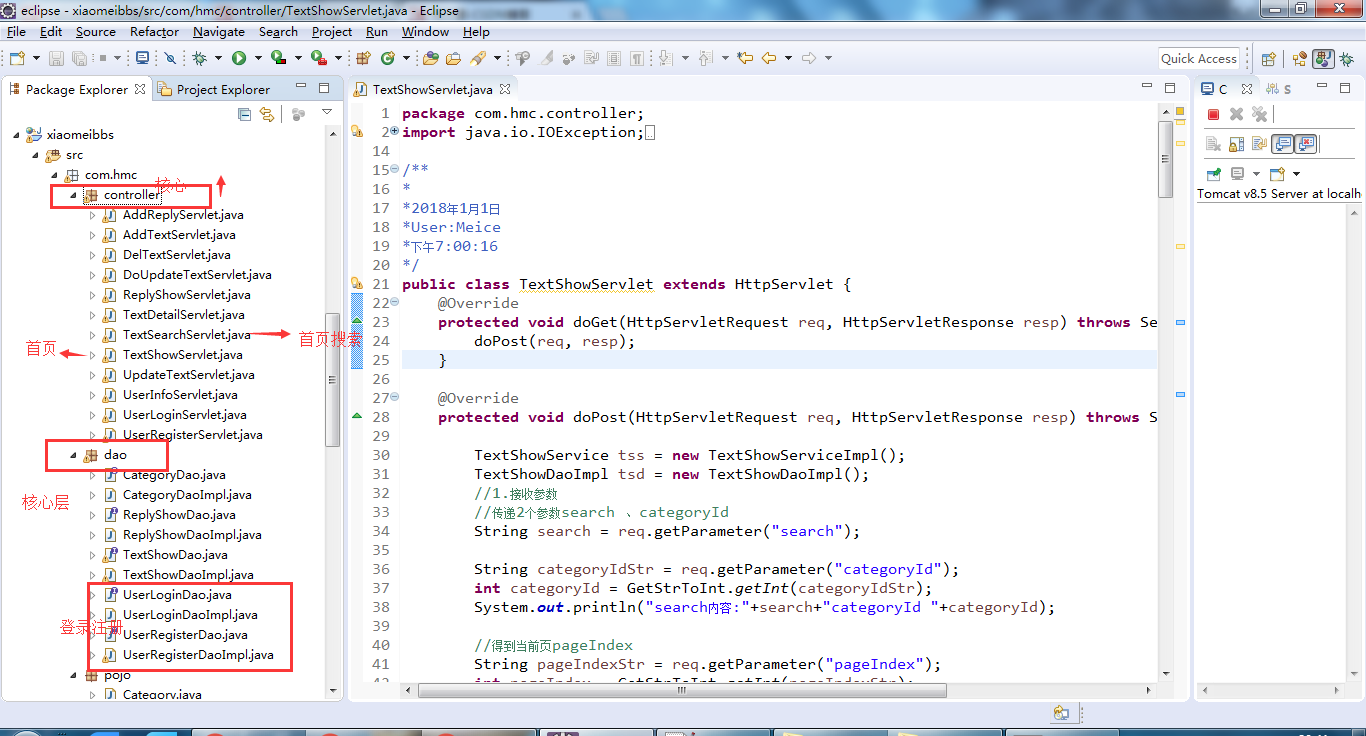Screen dimensions: 1366x736
Task: Toggle Link with Editor in Package Explorer
Action: point(267,114)
